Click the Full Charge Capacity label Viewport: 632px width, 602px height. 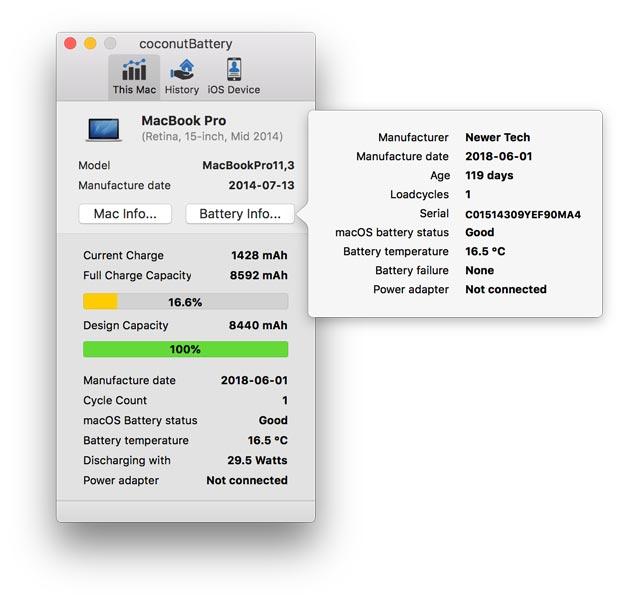point(137,276)
